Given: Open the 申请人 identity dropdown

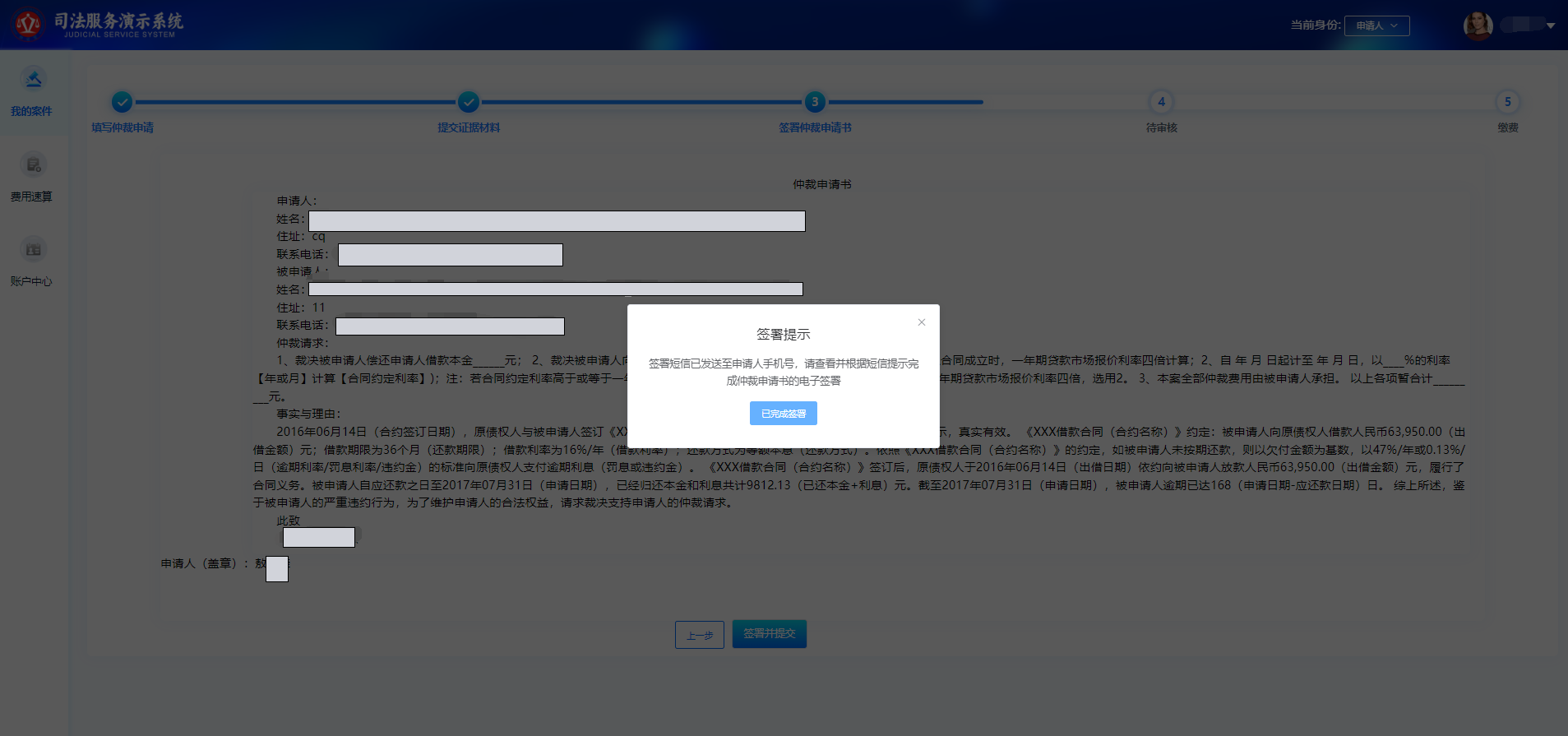Looking at the screenshot, I should [1376, 25].
